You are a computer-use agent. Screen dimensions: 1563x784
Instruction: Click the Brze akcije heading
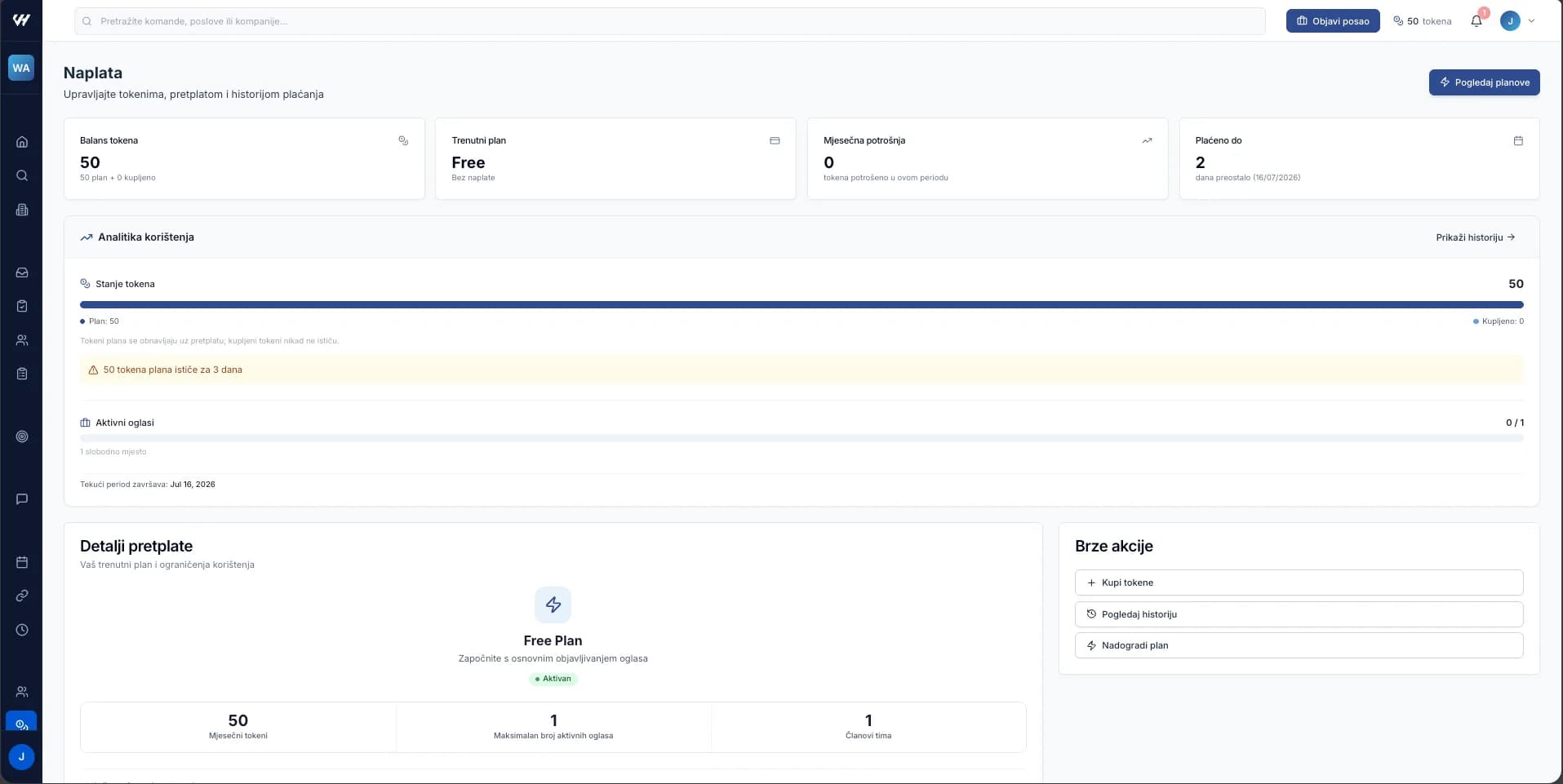pos(1114,547)
